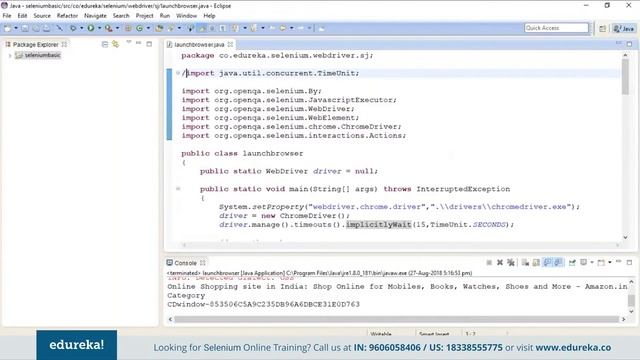
Task: Click the editor vertical scrollbar thumb
Action: 625,76
